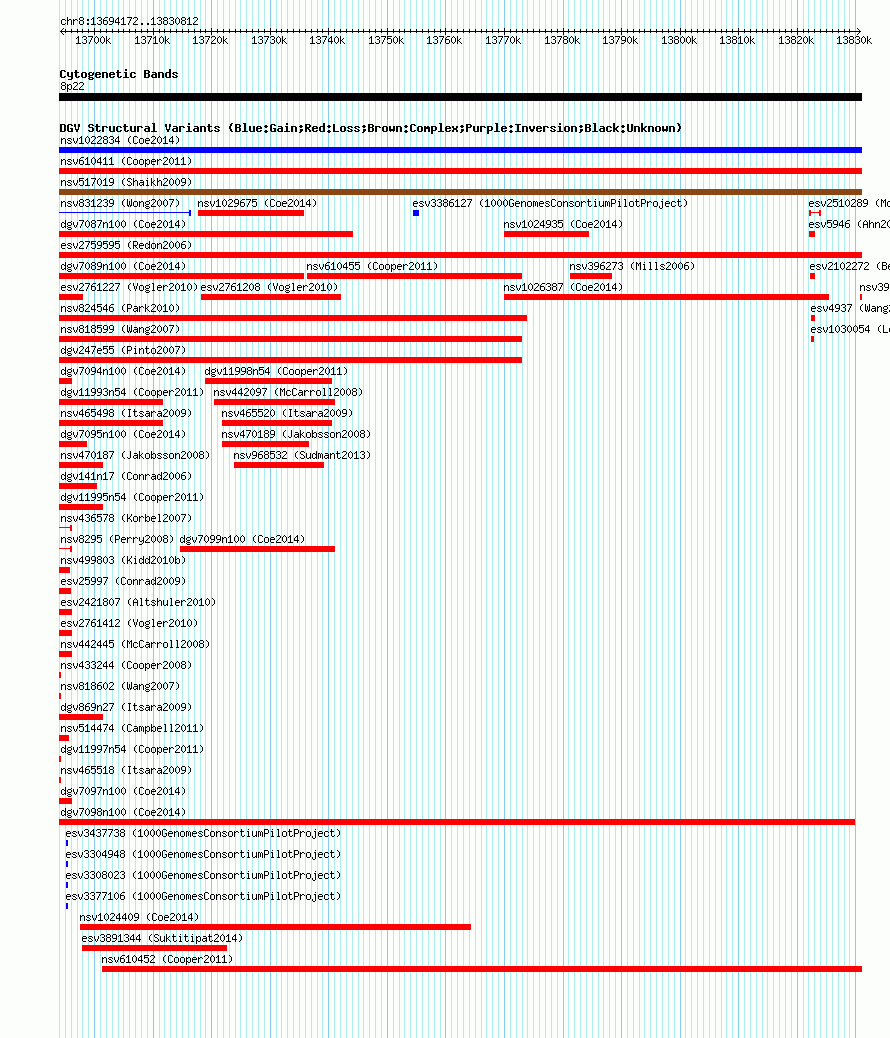Screen dimensions: 890x1038
Task: Click nsv442097 (McCarroll2008) label
Action: coord(288,393)
